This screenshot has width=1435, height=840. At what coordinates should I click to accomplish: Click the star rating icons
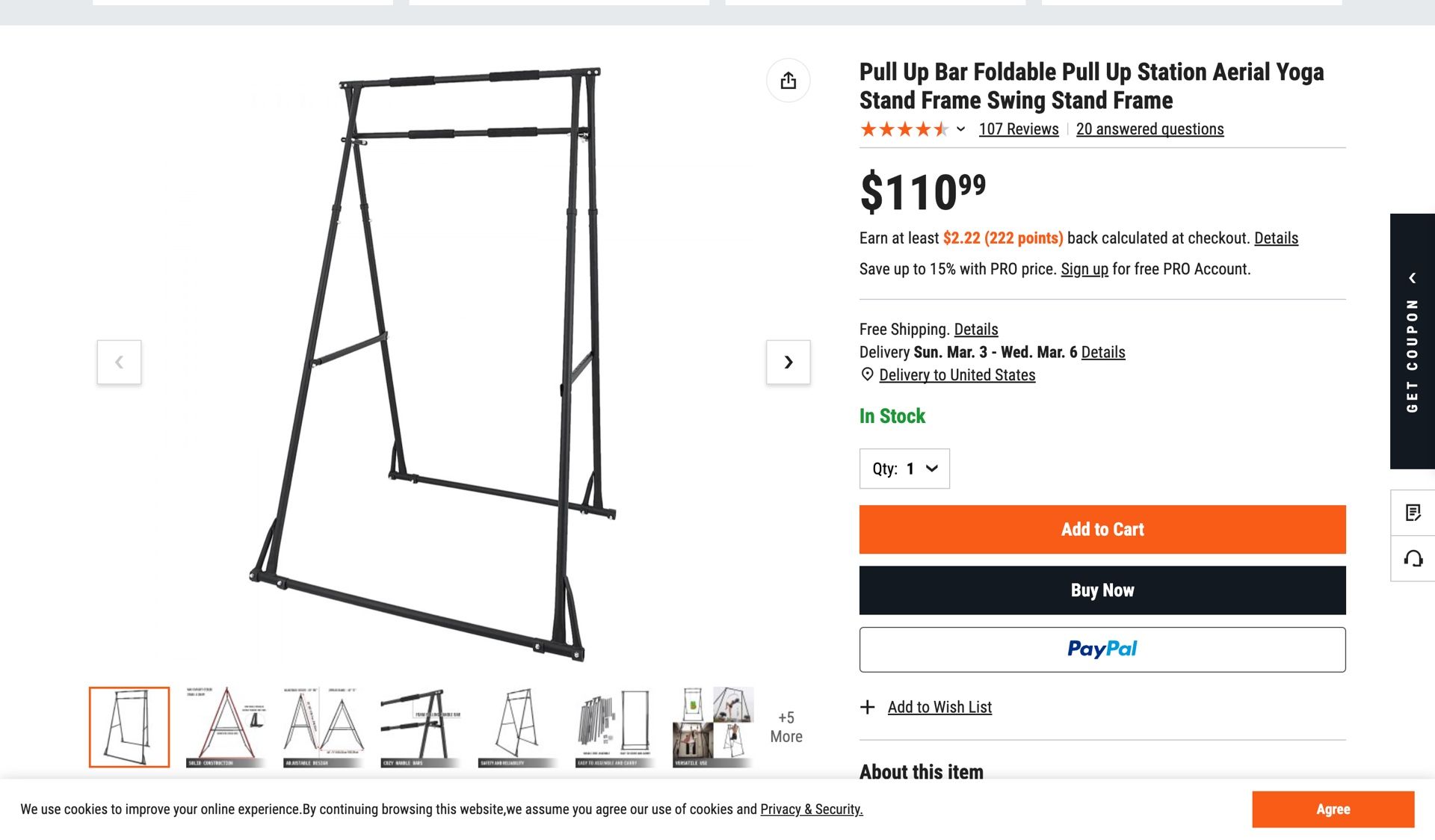pos(904,129)
